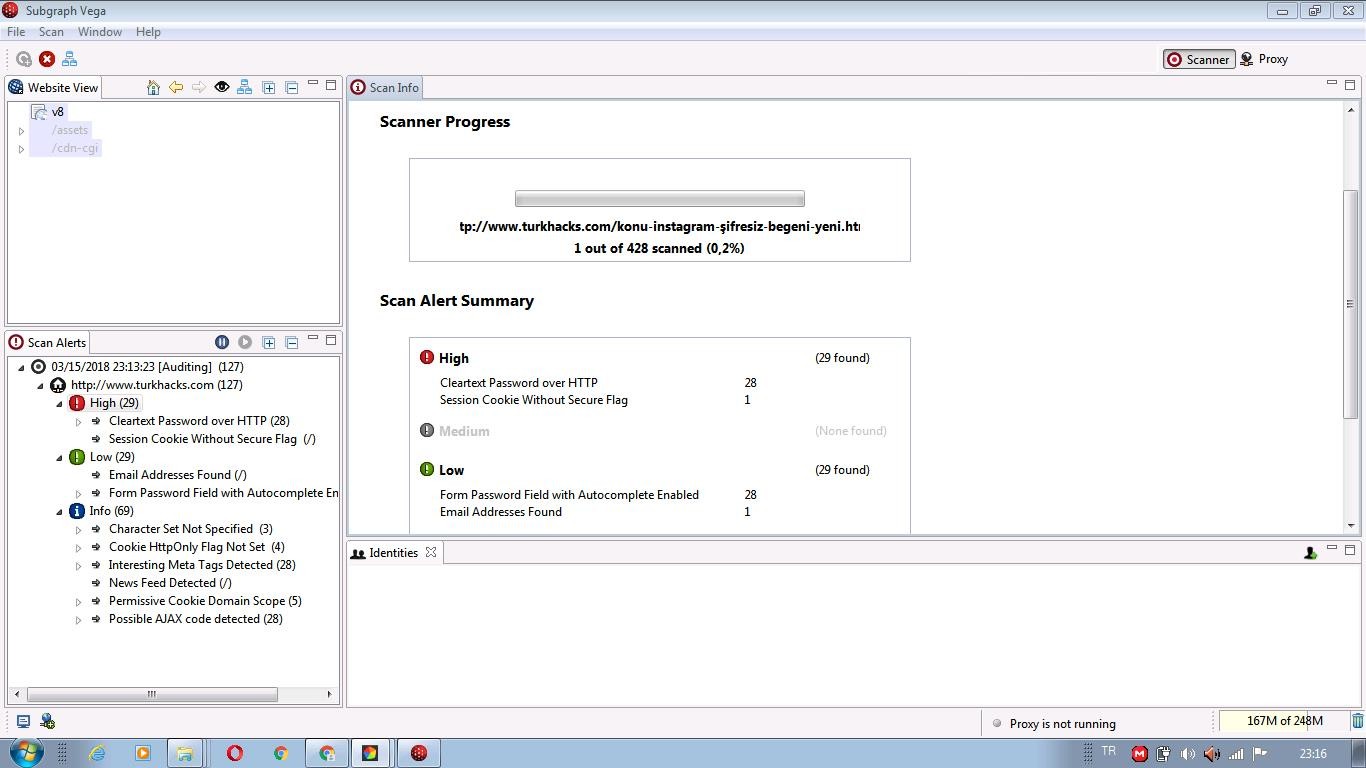Click the Scan Info vertical scrollbar
1366x768 pixels.
(x=1351, y=304)
